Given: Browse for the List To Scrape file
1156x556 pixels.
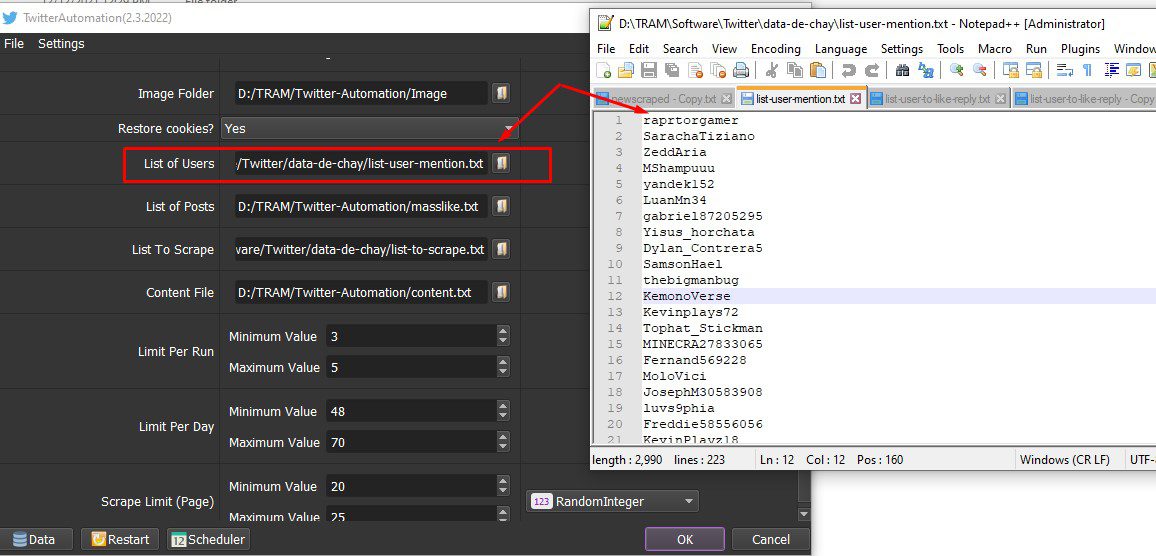Looking at the screenshot, I should (x=501, y=249).
